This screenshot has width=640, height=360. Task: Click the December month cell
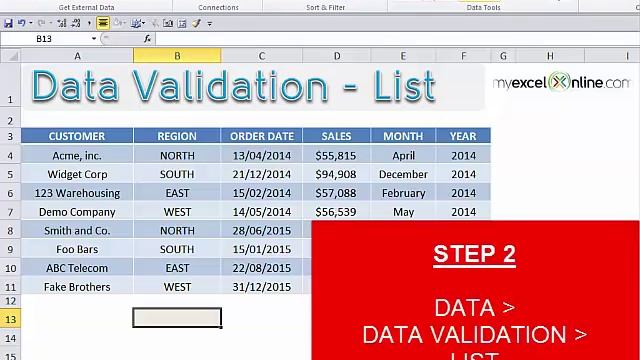coord(403,174)
